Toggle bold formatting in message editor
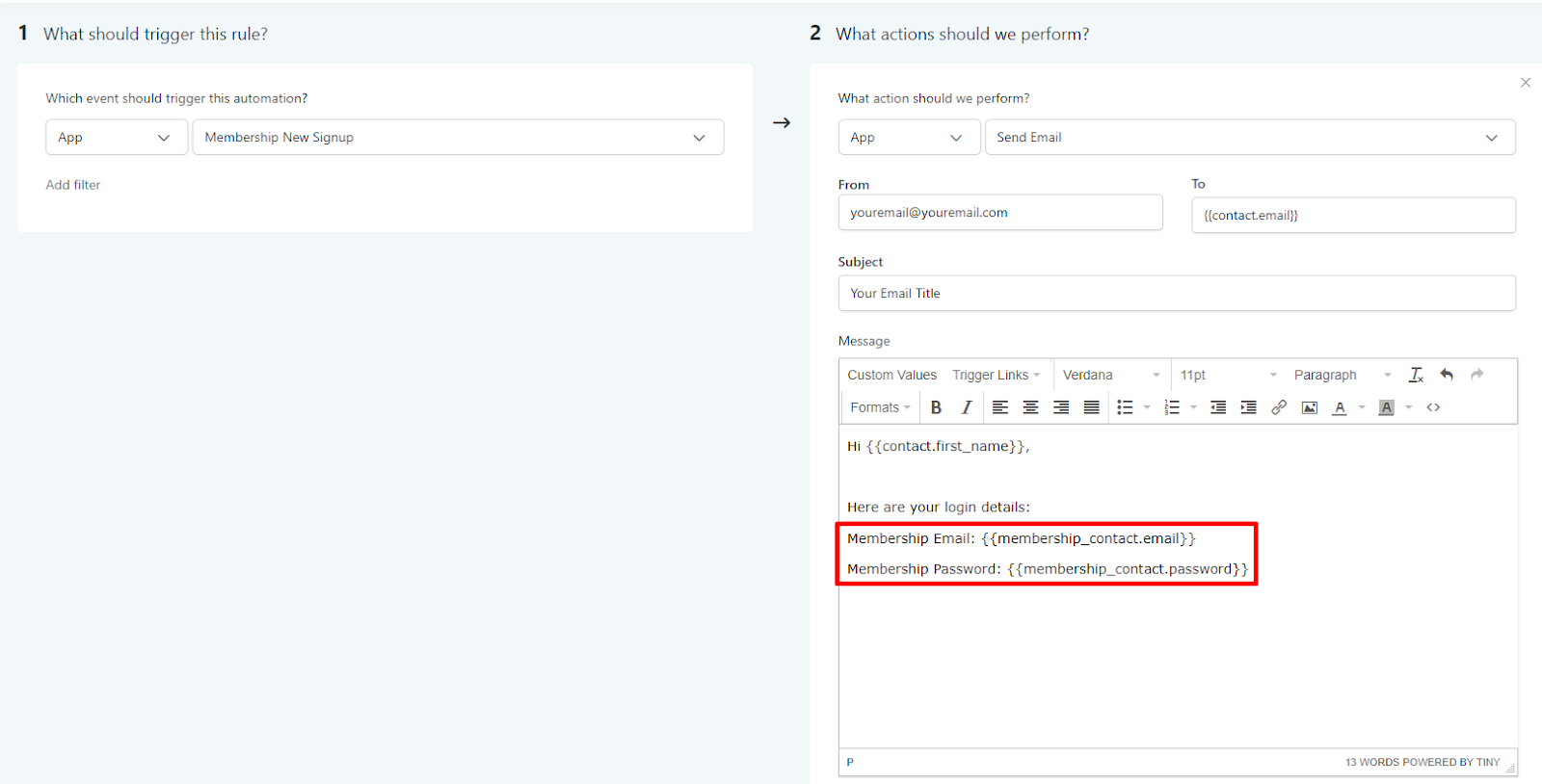 tap(936, 407)
